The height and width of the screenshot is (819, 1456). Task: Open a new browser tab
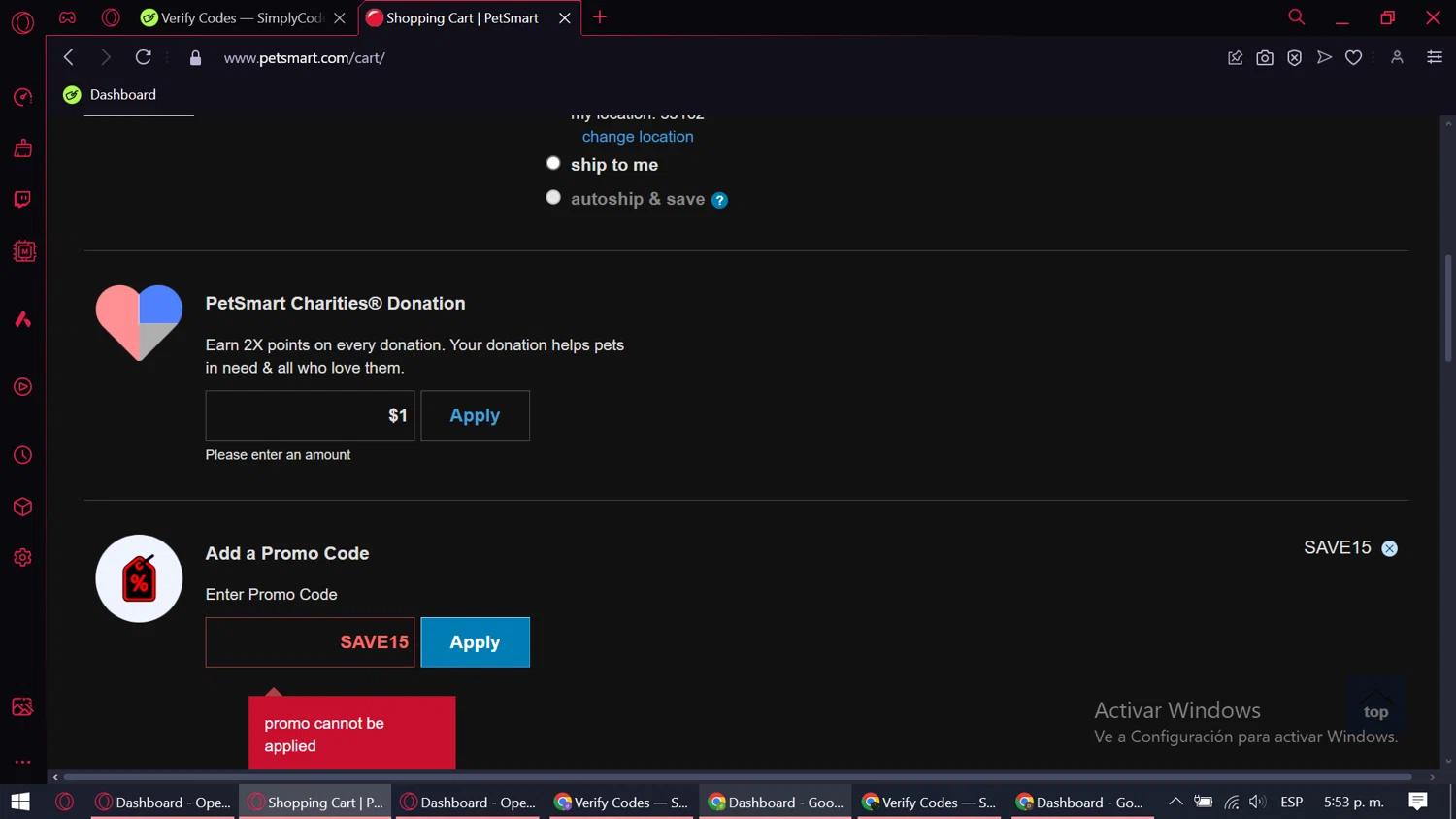(600, 17)
